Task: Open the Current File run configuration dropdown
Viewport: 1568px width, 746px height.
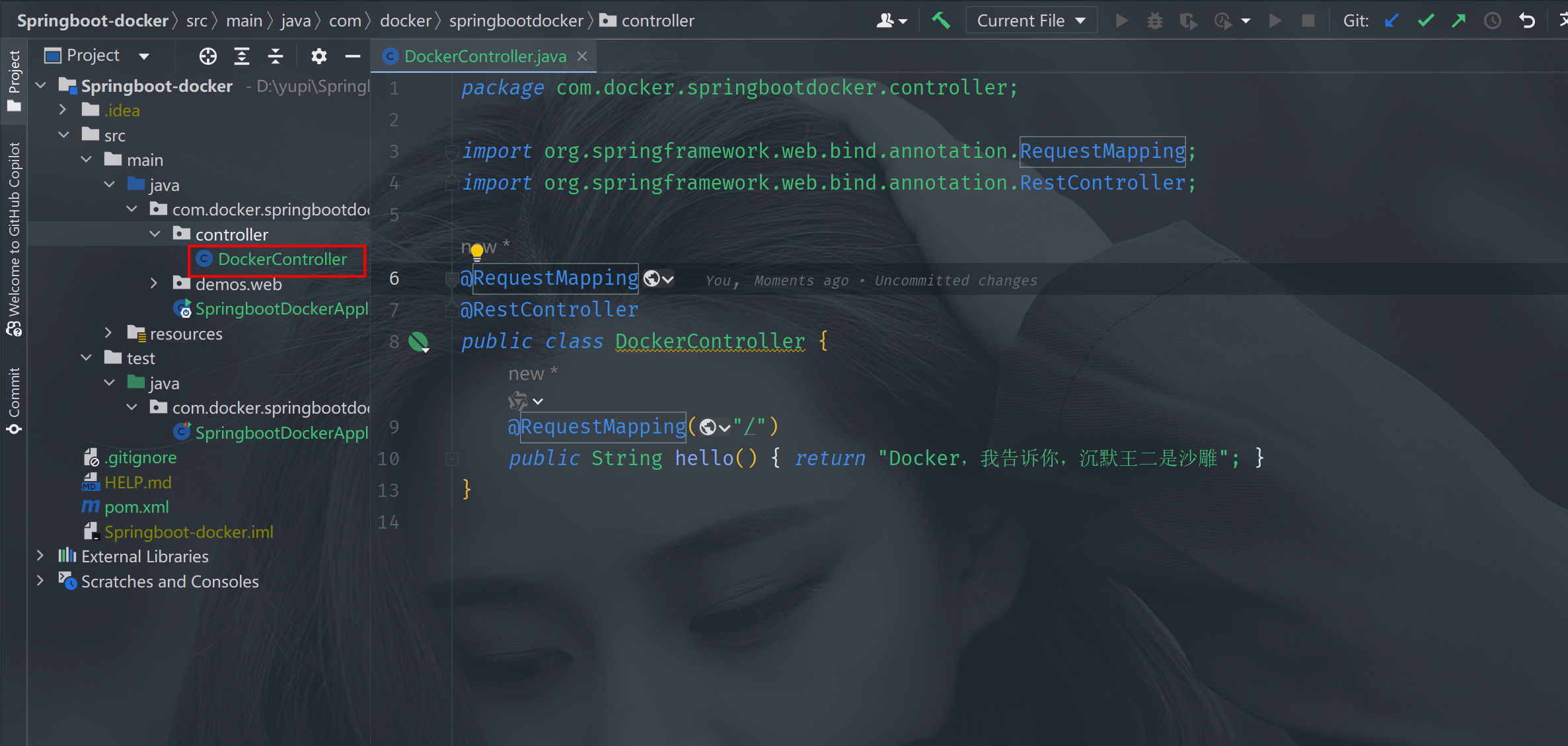Action: (x=1031, y=20)
